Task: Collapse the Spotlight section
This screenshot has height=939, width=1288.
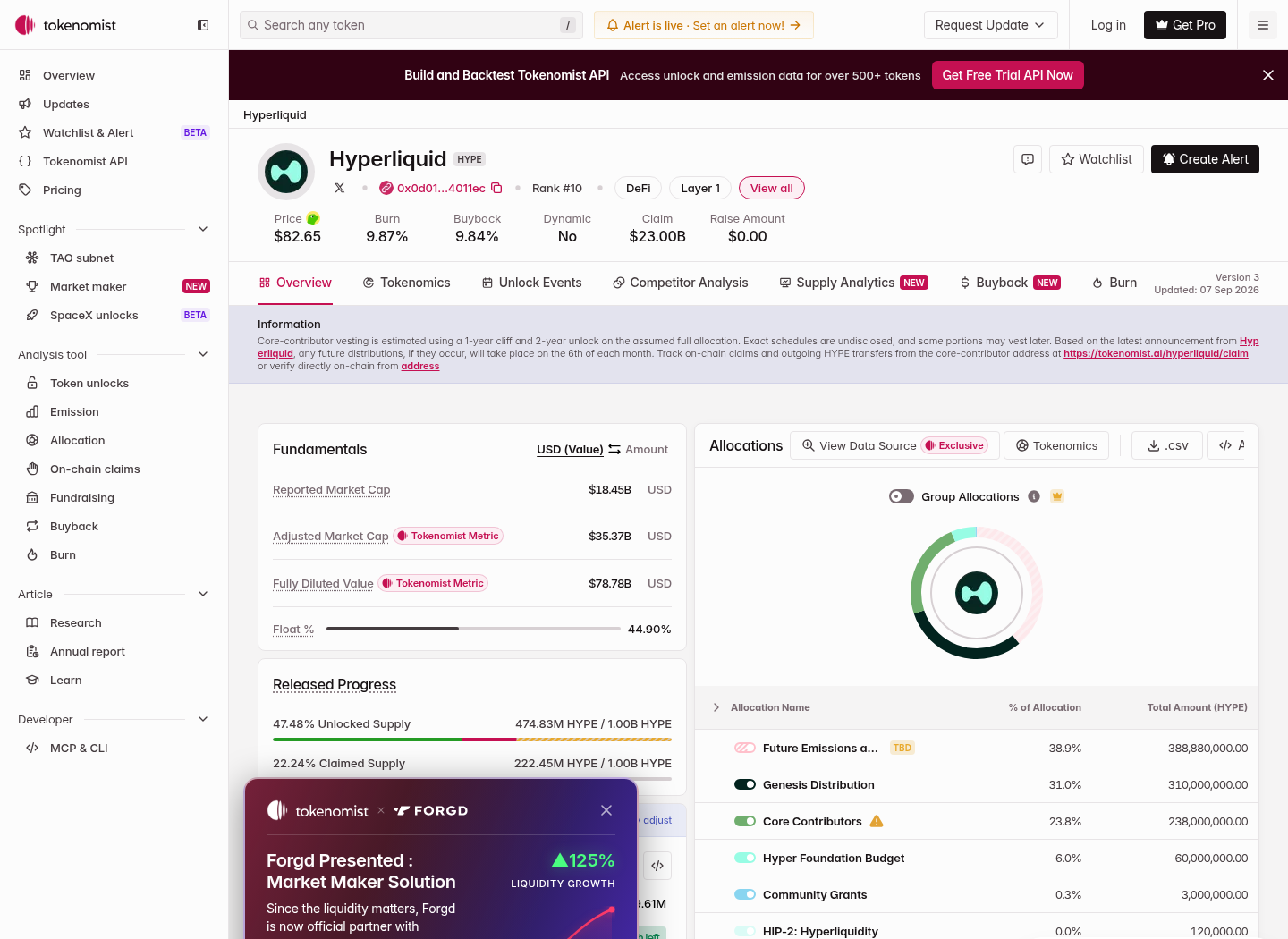Action: point(203,229)
